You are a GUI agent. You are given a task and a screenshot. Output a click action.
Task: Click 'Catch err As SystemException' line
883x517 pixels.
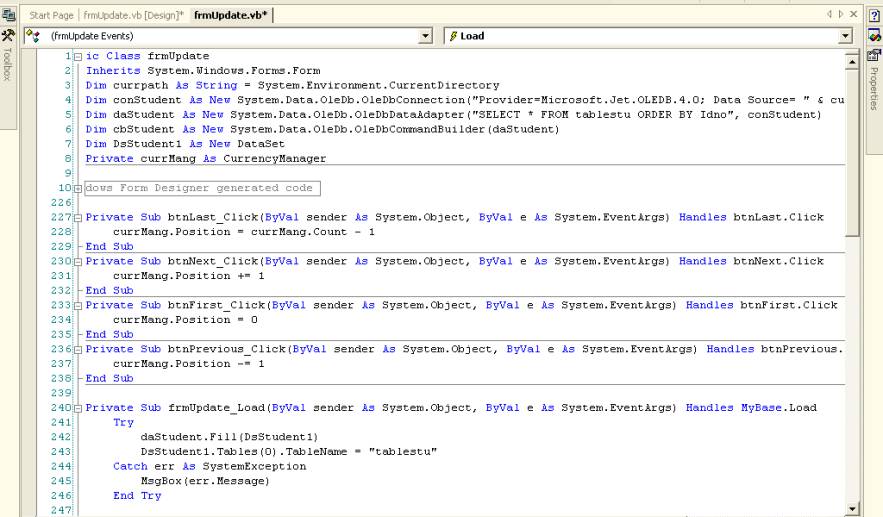coord(209,466)
